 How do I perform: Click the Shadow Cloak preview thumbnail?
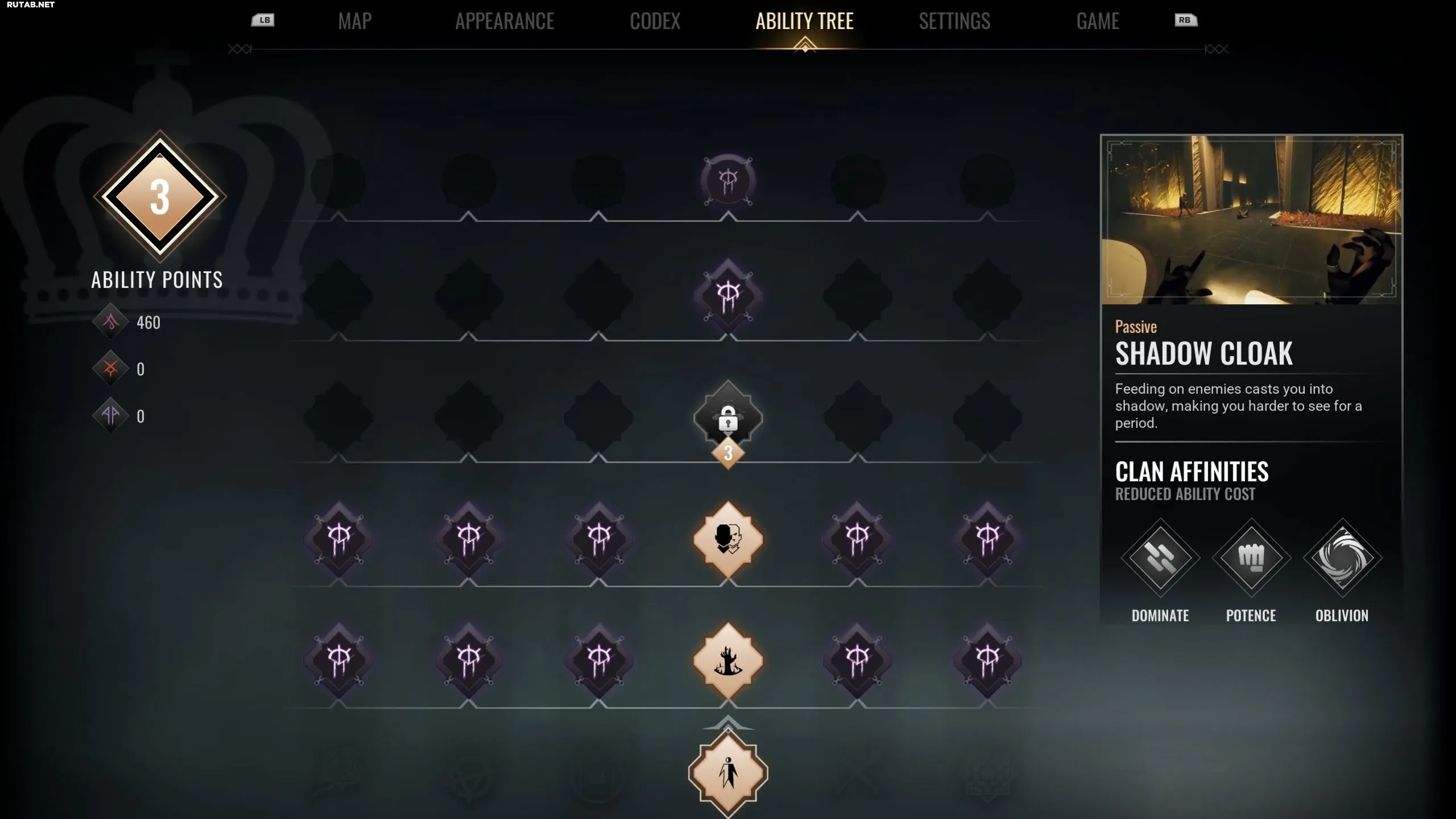(1251, 220)
